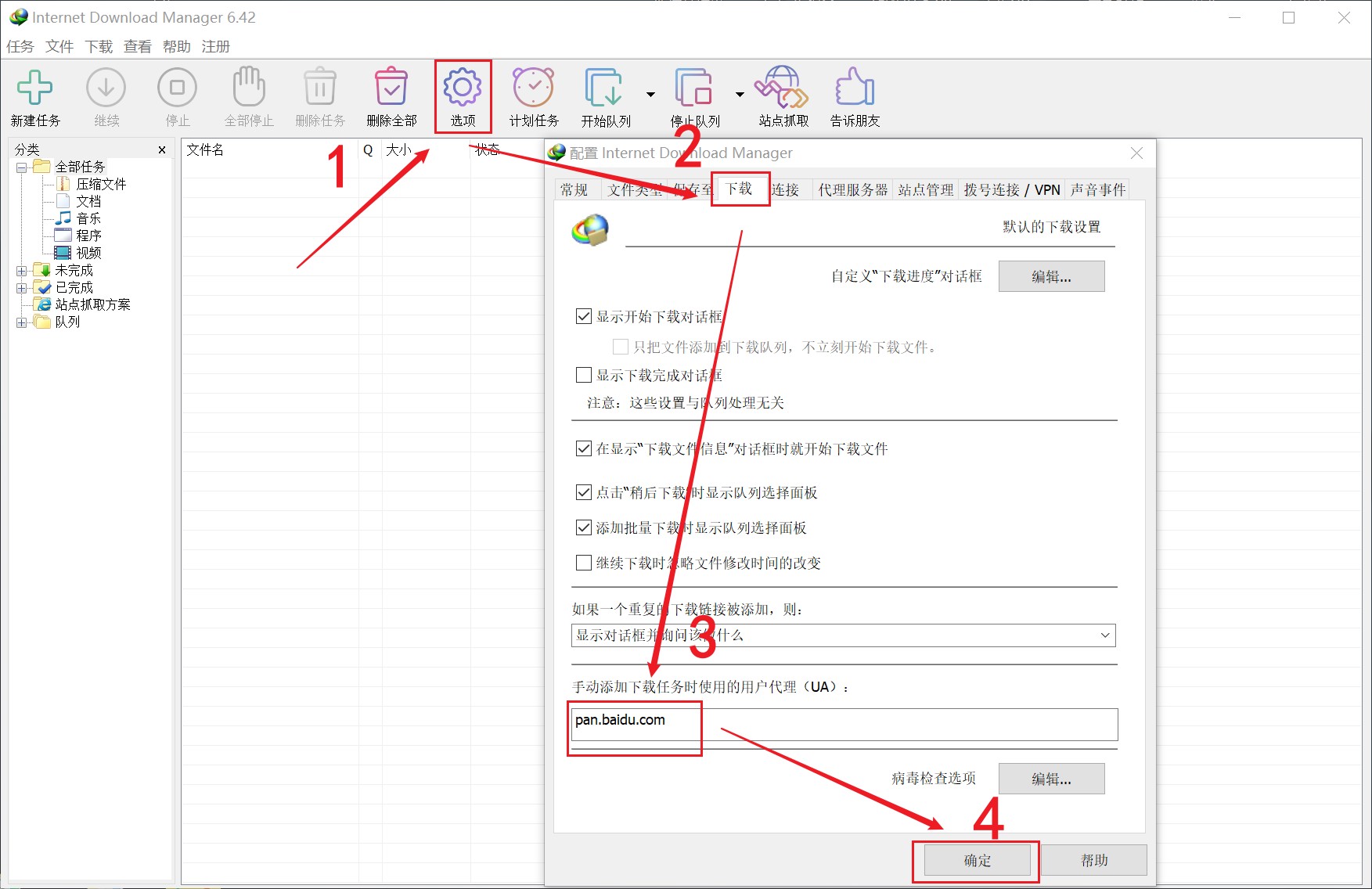The width and height of the screenshot is (1372, 889).
Task: Toggle 在显示下载文件信息对话框时就开始下载 checkbox
Action: (583, 448)
